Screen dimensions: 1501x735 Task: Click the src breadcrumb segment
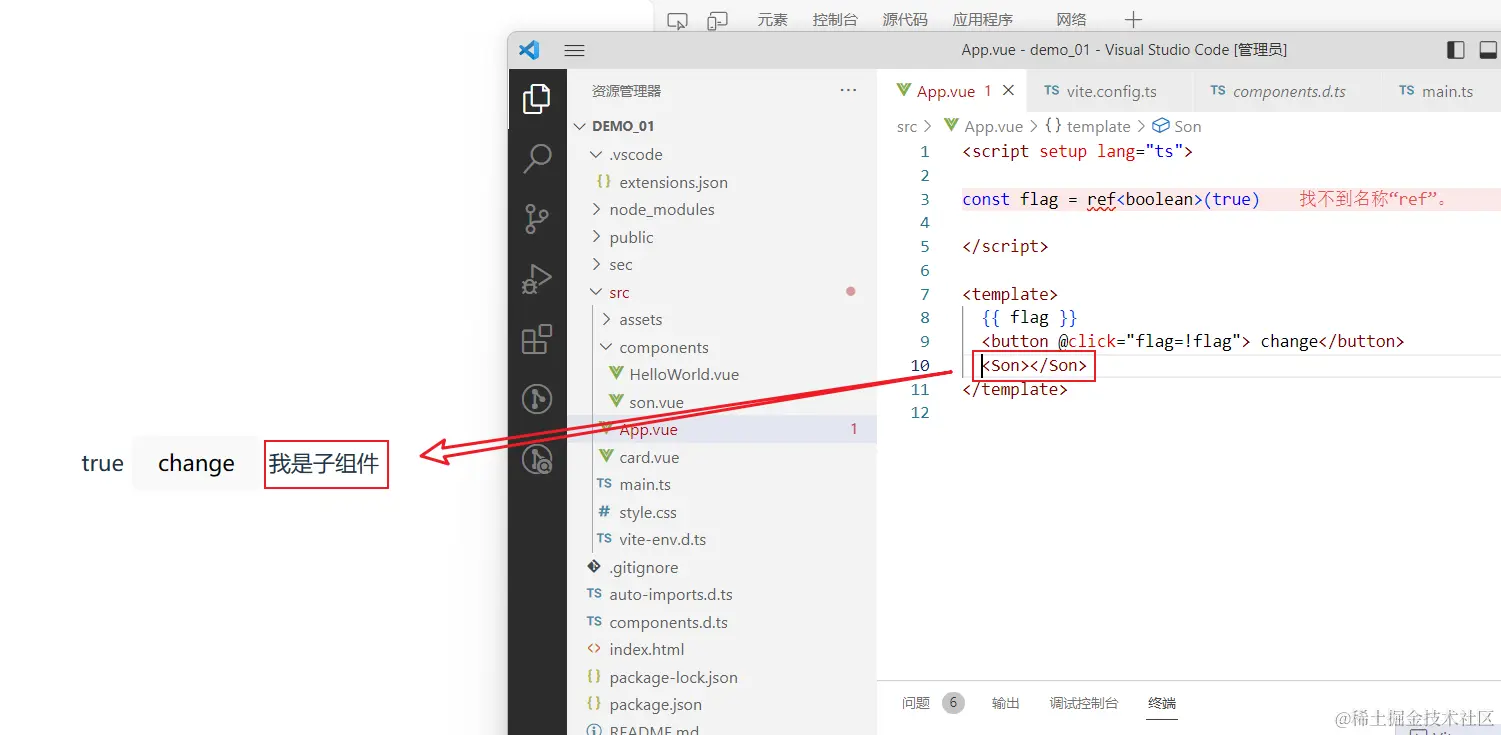point(907,126)
